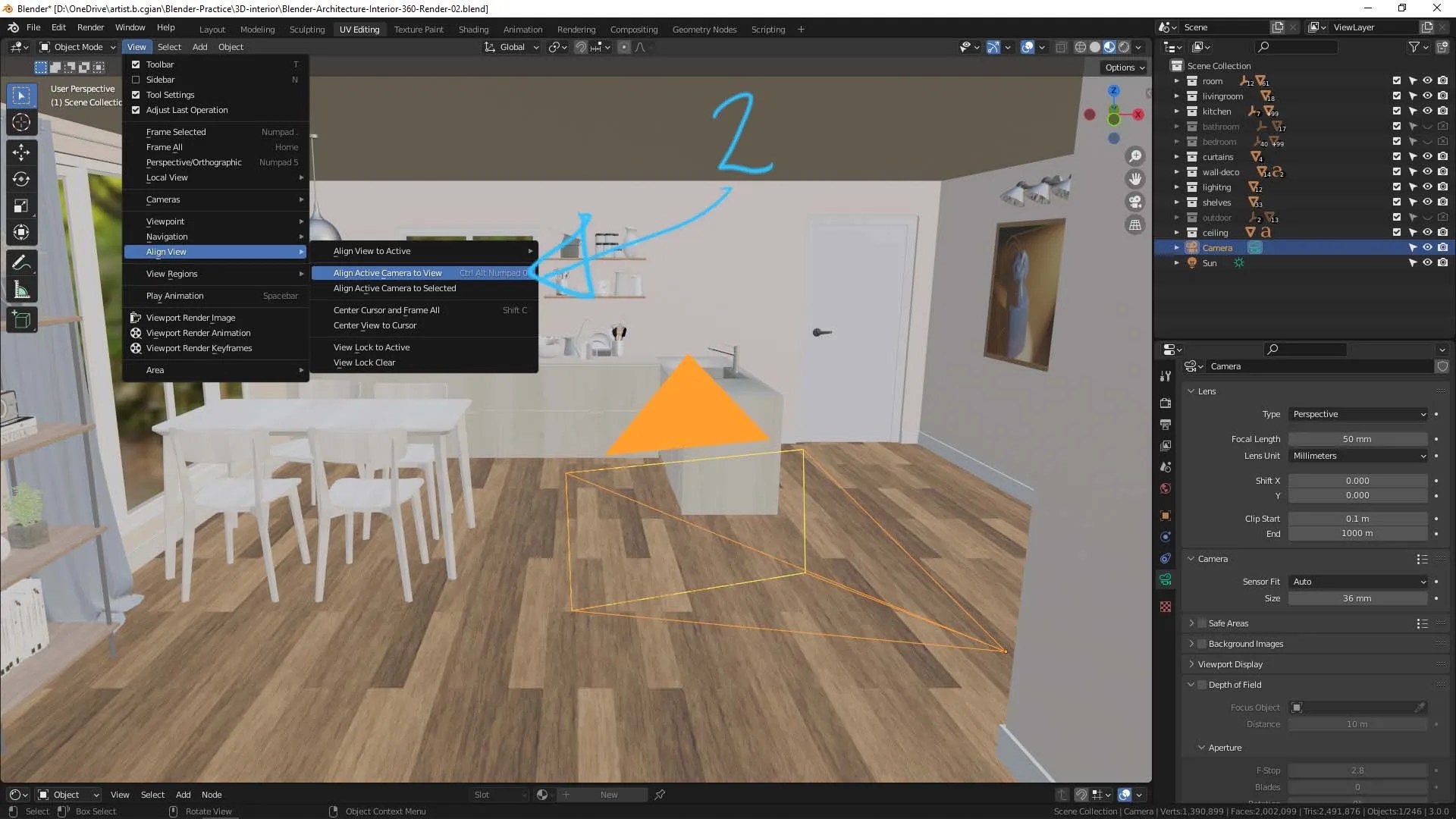Expand the livingroom collection in outliner
Viewport: 1456px width, 819px height.
[1176, 96]
